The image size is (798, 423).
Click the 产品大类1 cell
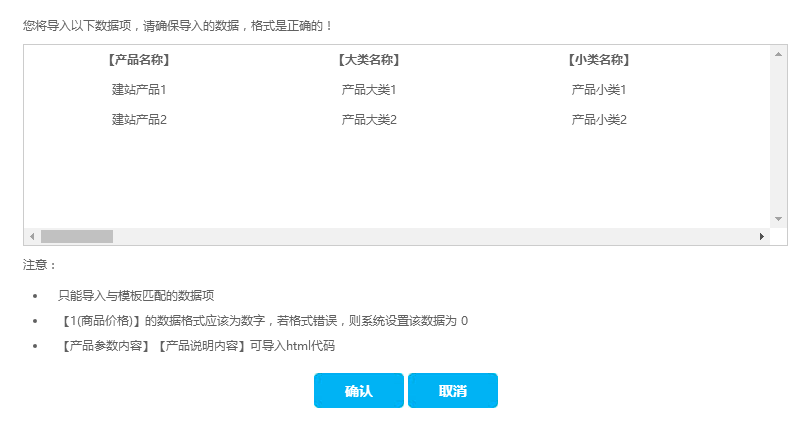click(369, 90)
